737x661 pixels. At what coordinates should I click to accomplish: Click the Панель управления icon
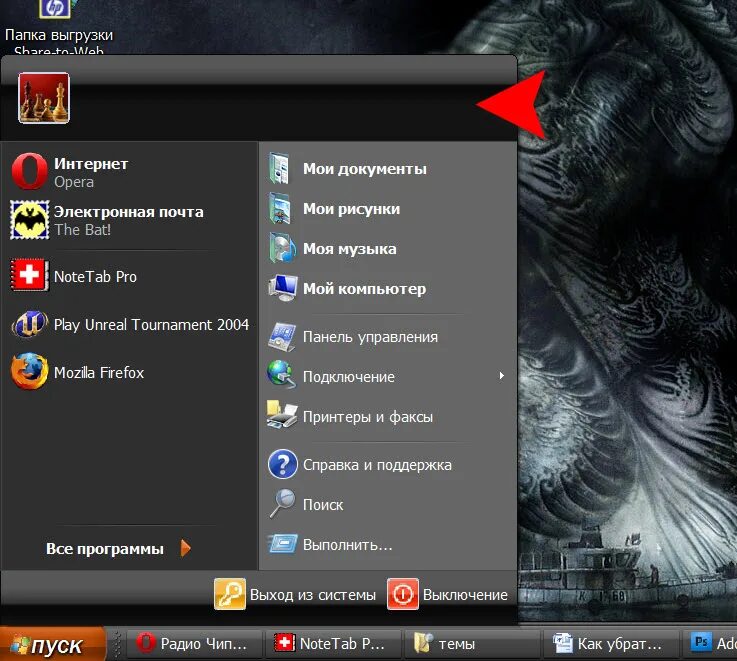coord(282,337)
